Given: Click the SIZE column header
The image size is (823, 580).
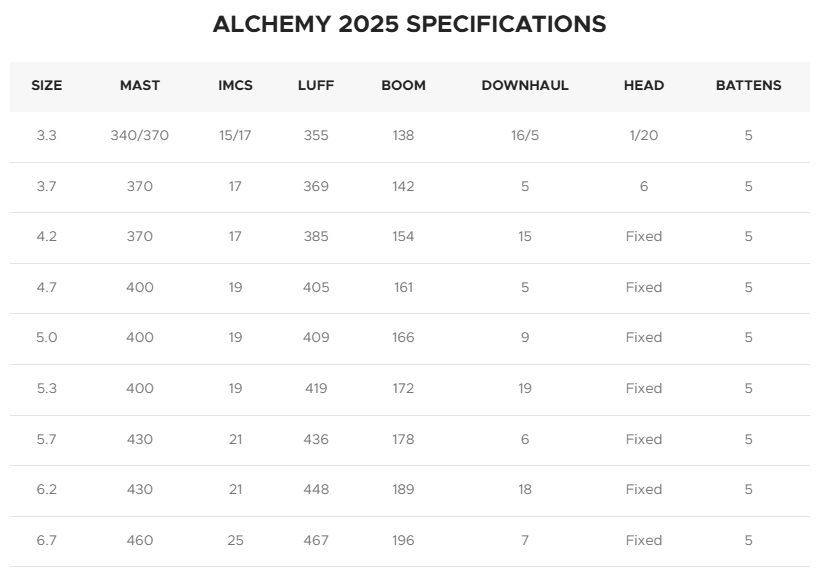Looking at the screenshot, I should (x=47, y=86).
